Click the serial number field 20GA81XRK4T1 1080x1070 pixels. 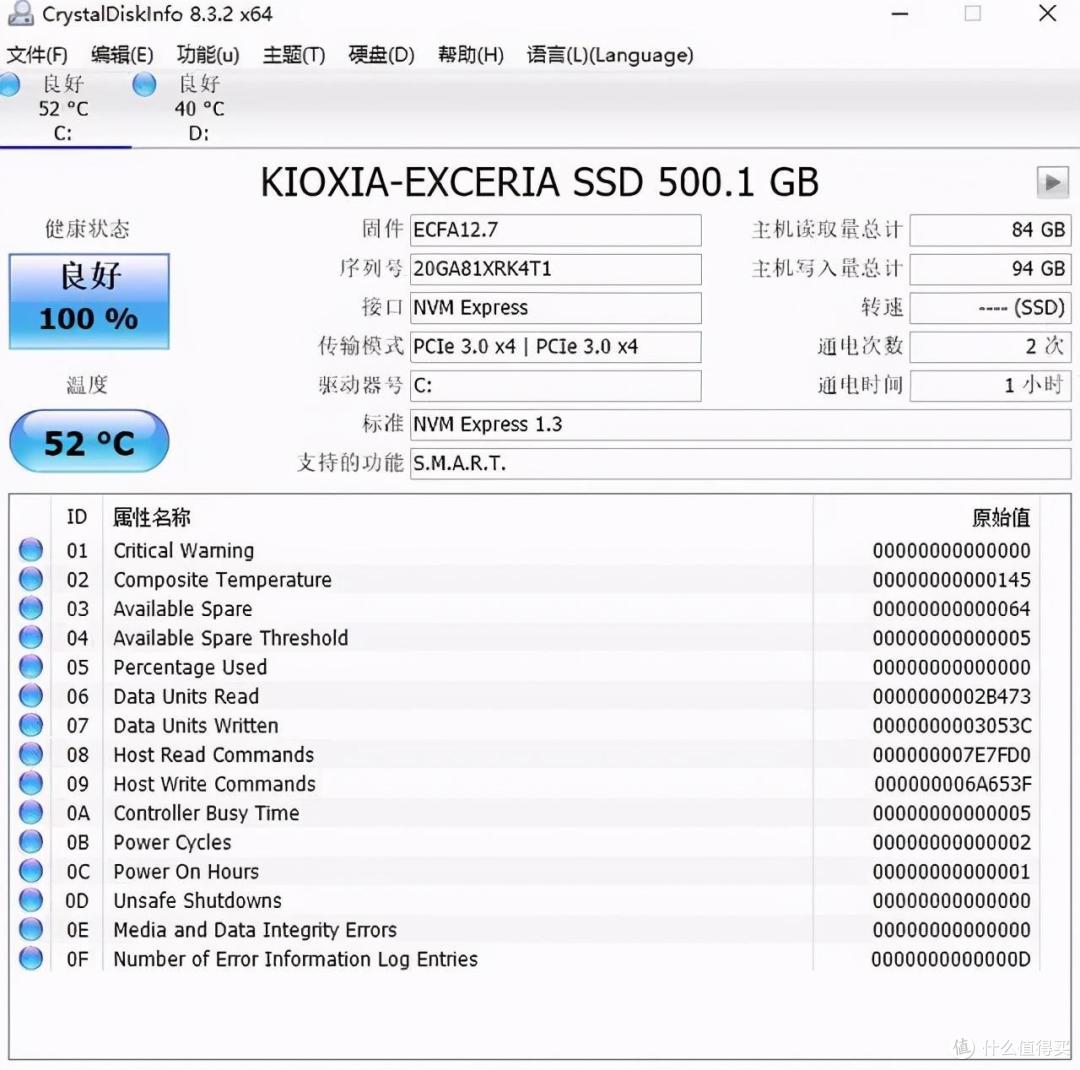pos(556,269)
